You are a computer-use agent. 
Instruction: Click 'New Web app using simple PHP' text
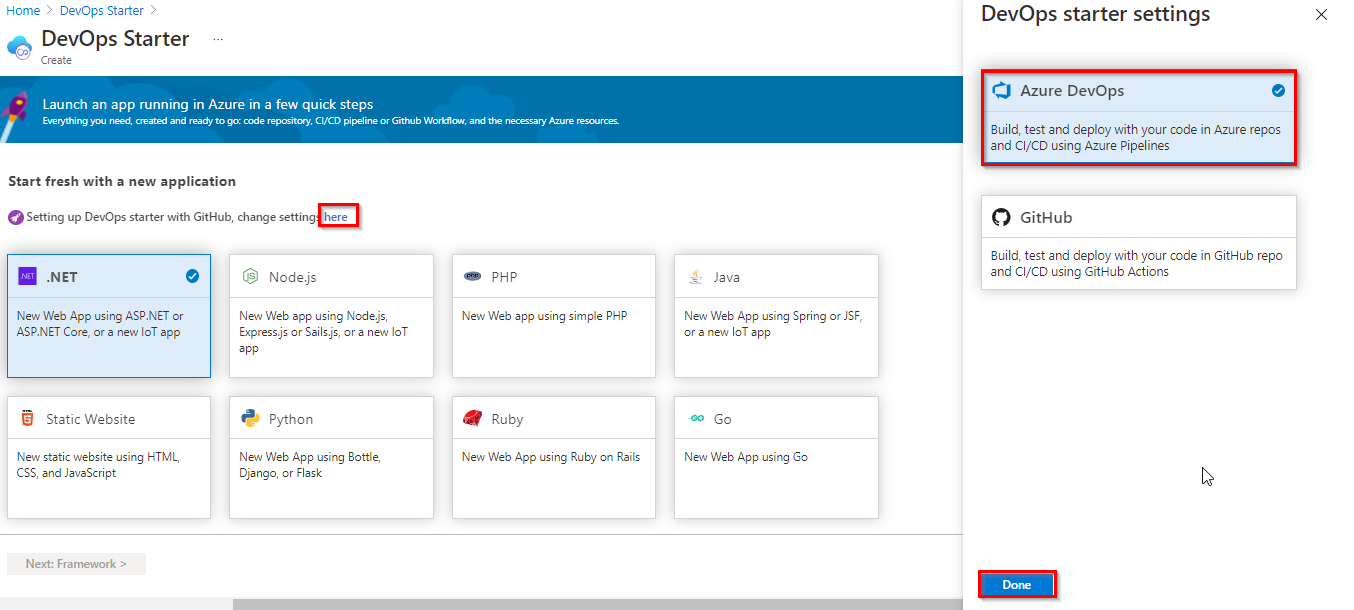point(545,316)
